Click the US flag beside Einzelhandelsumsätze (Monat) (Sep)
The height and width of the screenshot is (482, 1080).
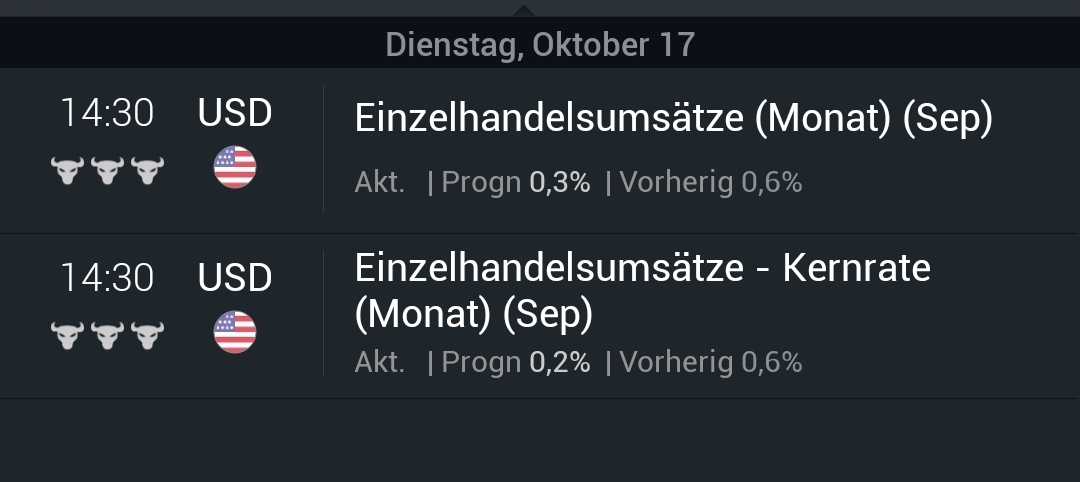(235, 167)
